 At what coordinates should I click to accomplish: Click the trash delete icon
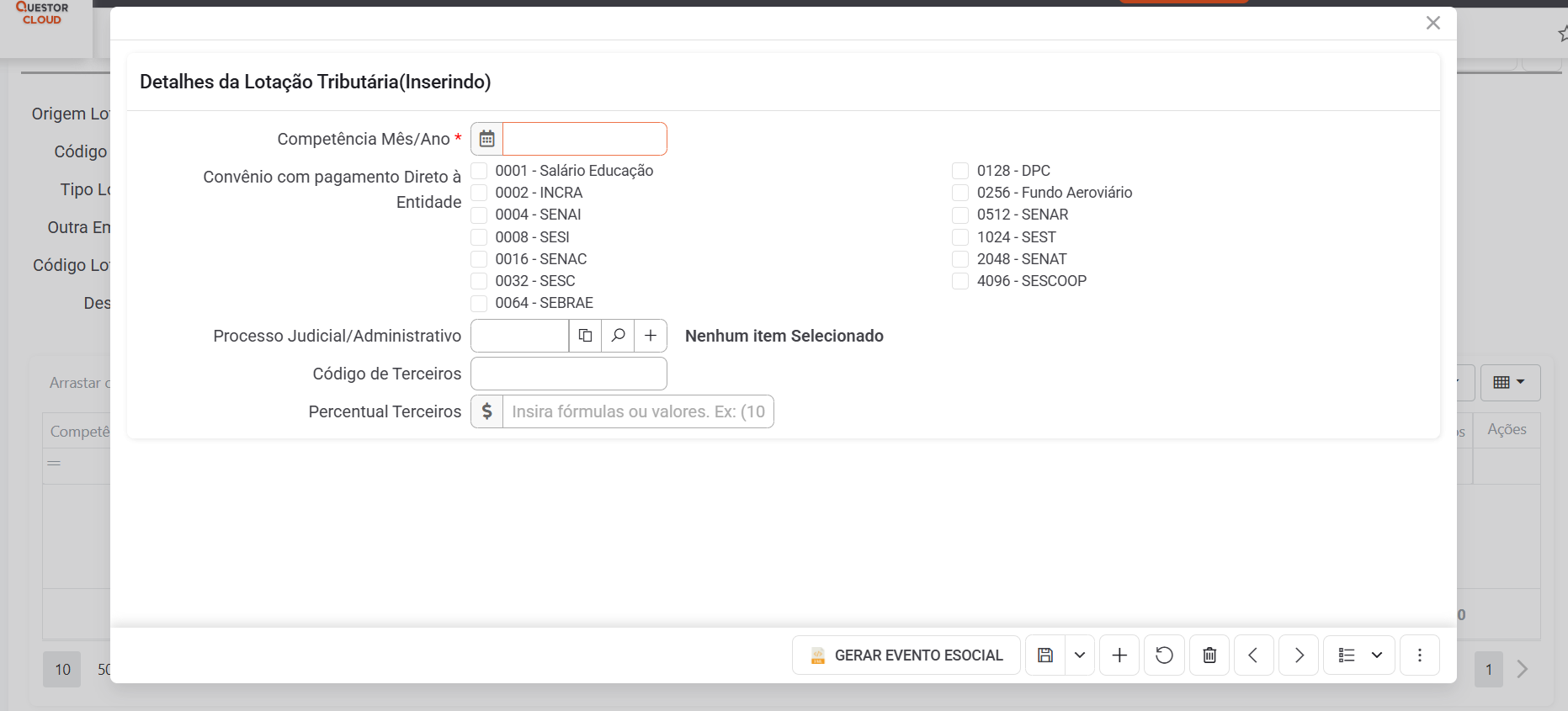1209,655
